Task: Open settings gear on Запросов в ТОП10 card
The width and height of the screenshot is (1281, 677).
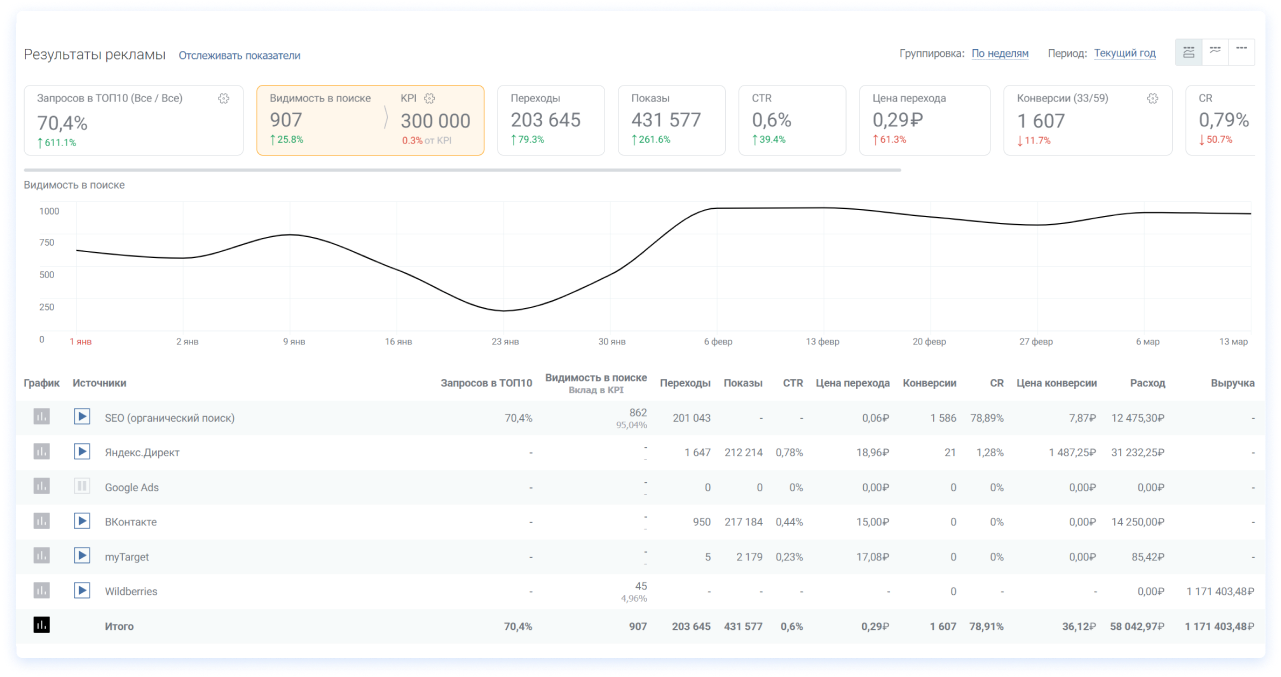Action: [x=224, y=98]
